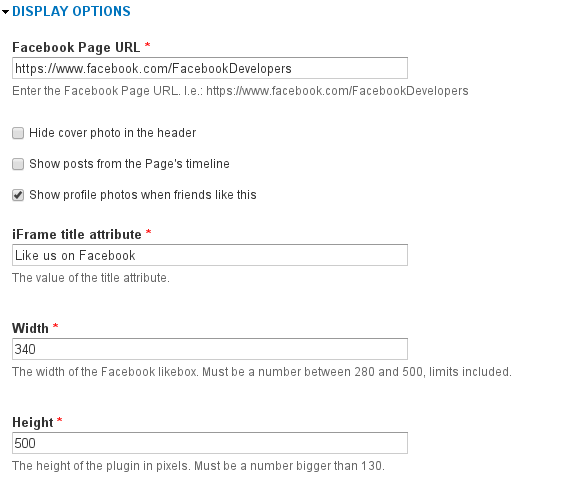Click the iFrame title attribute label
The height and width of the screenshot is (492, 575).
(77, 234)
